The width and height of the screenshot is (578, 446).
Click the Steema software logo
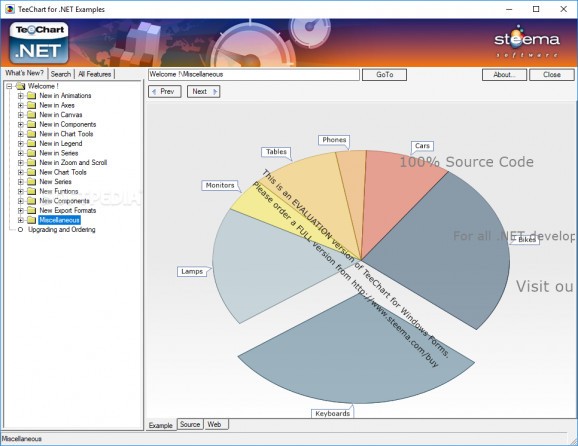[527, 41]
